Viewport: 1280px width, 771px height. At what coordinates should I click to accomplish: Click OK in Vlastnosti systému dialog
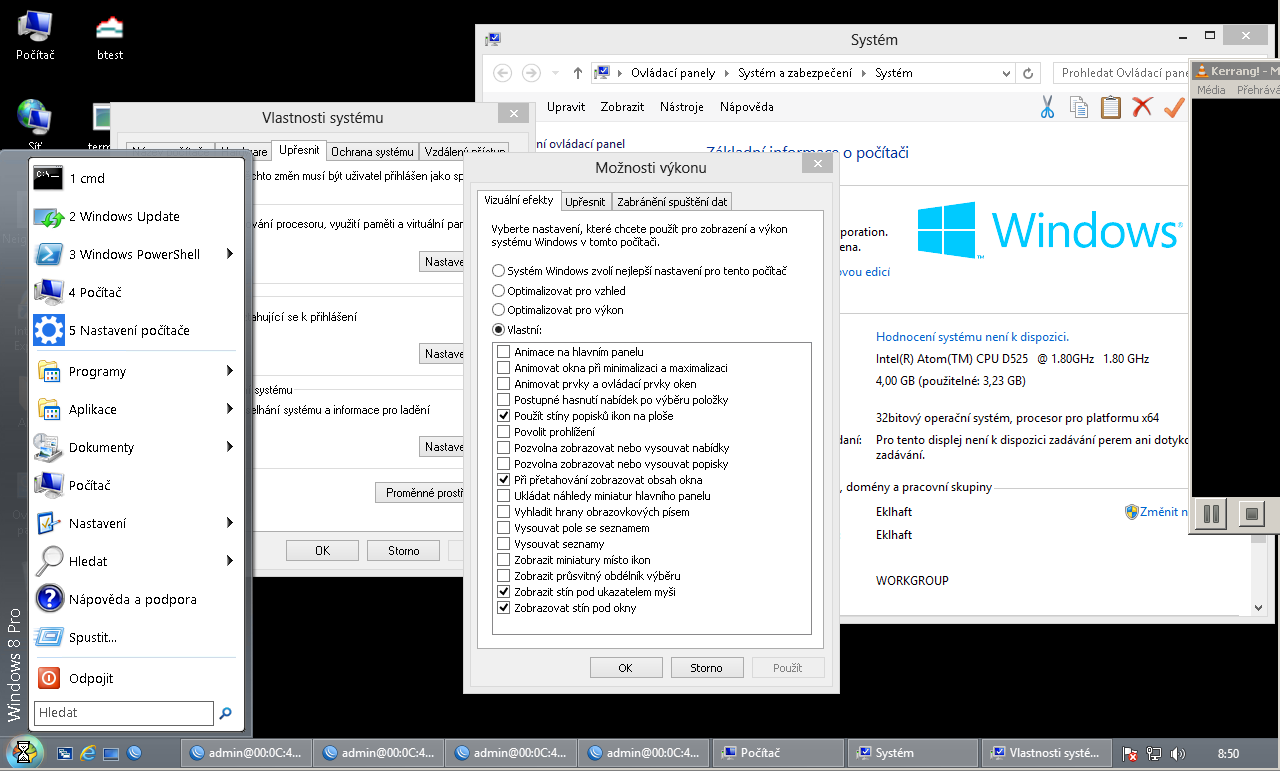(x=322, y=550)
